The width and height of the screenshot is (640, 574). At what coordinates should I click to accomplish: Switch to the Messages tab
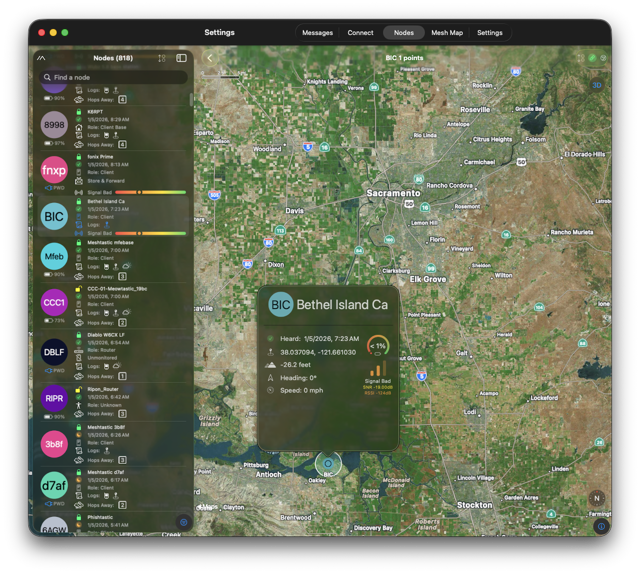pos(318,33)
